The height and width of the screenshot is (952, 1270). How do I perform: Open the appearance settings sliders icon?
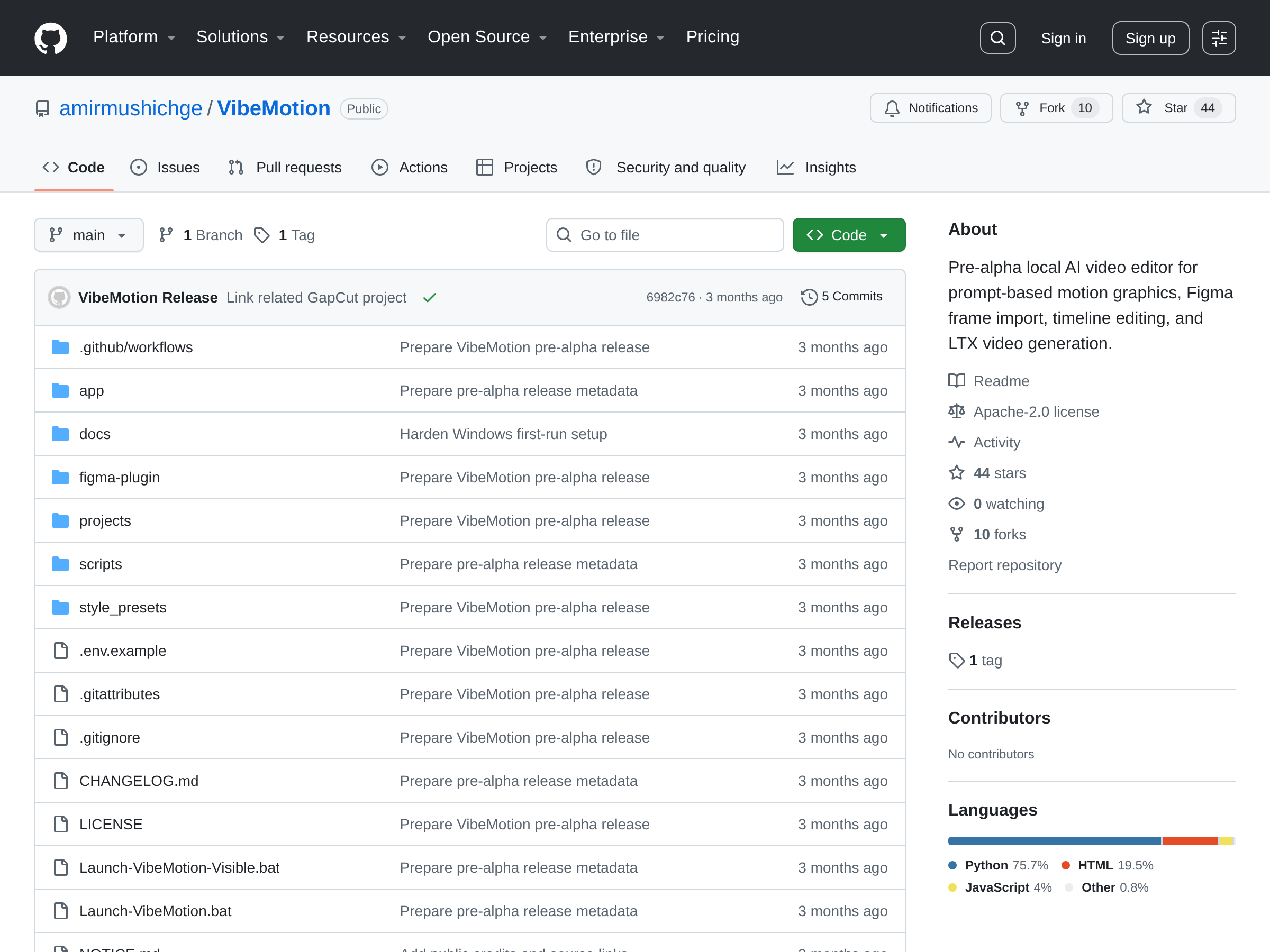(1218, 38)
